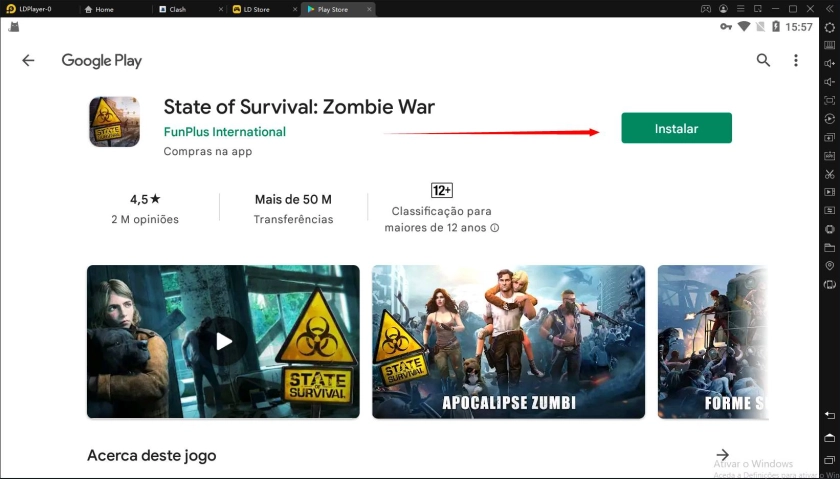Screen dimensions: 840x479
Task: Switch to the Home tab
Action: [x=99, y=9]
